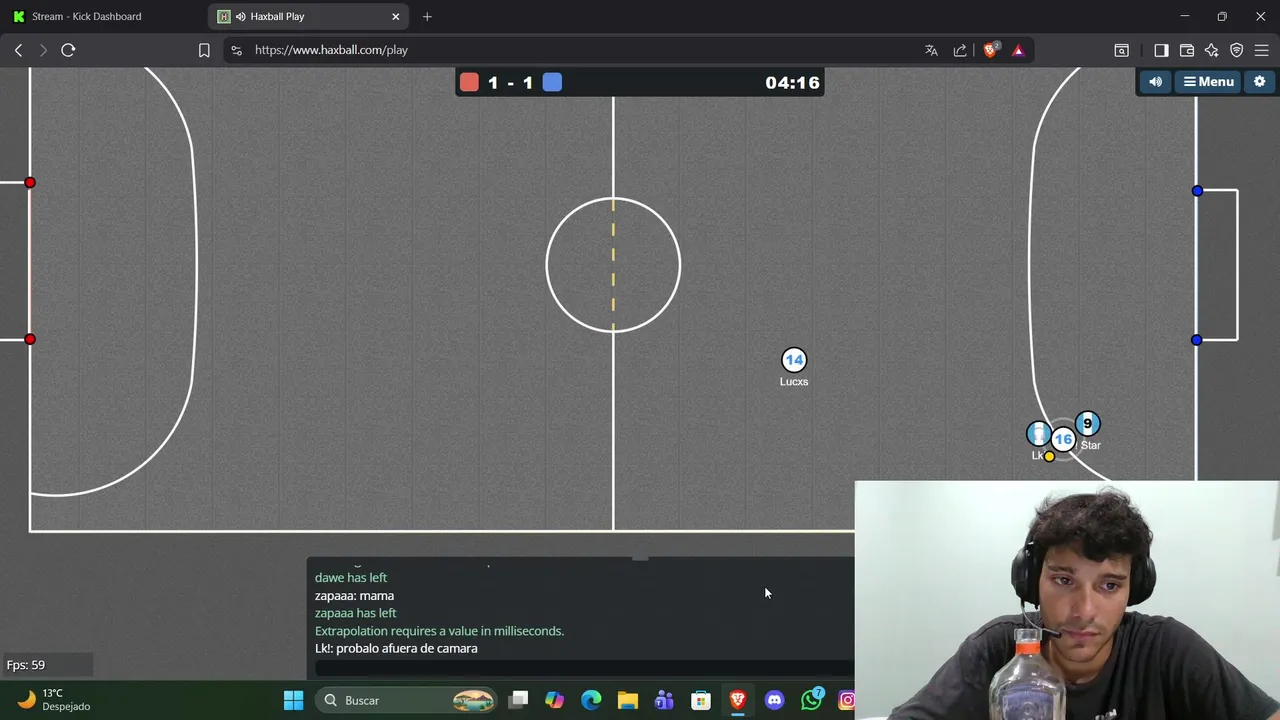Click player 14 Lucxs on the field
This screenshot has width=1280, height=720.
[794, 360]
